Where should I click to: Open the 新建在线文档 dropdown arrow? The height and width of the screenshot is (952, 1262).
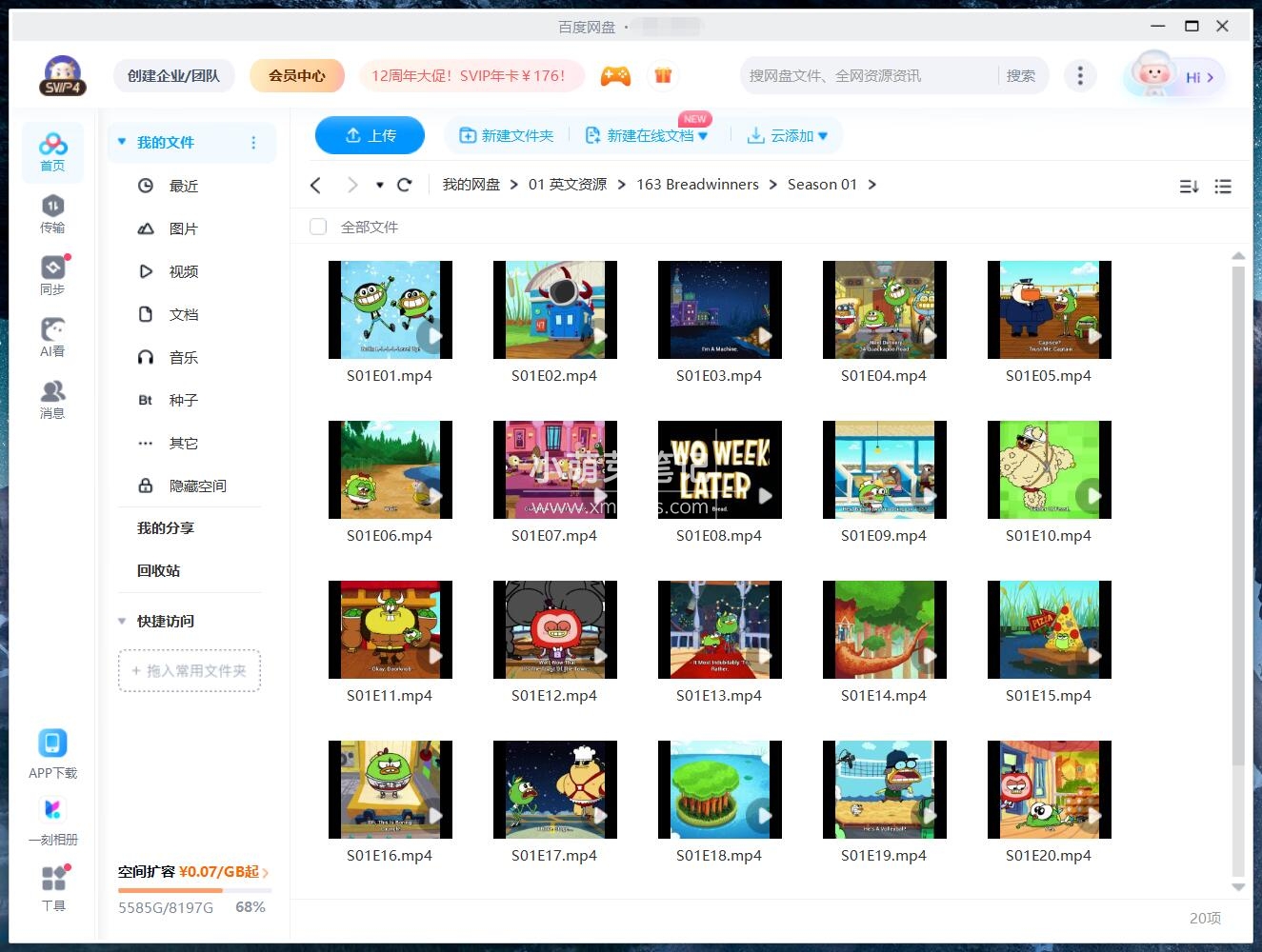click(703, 135)
